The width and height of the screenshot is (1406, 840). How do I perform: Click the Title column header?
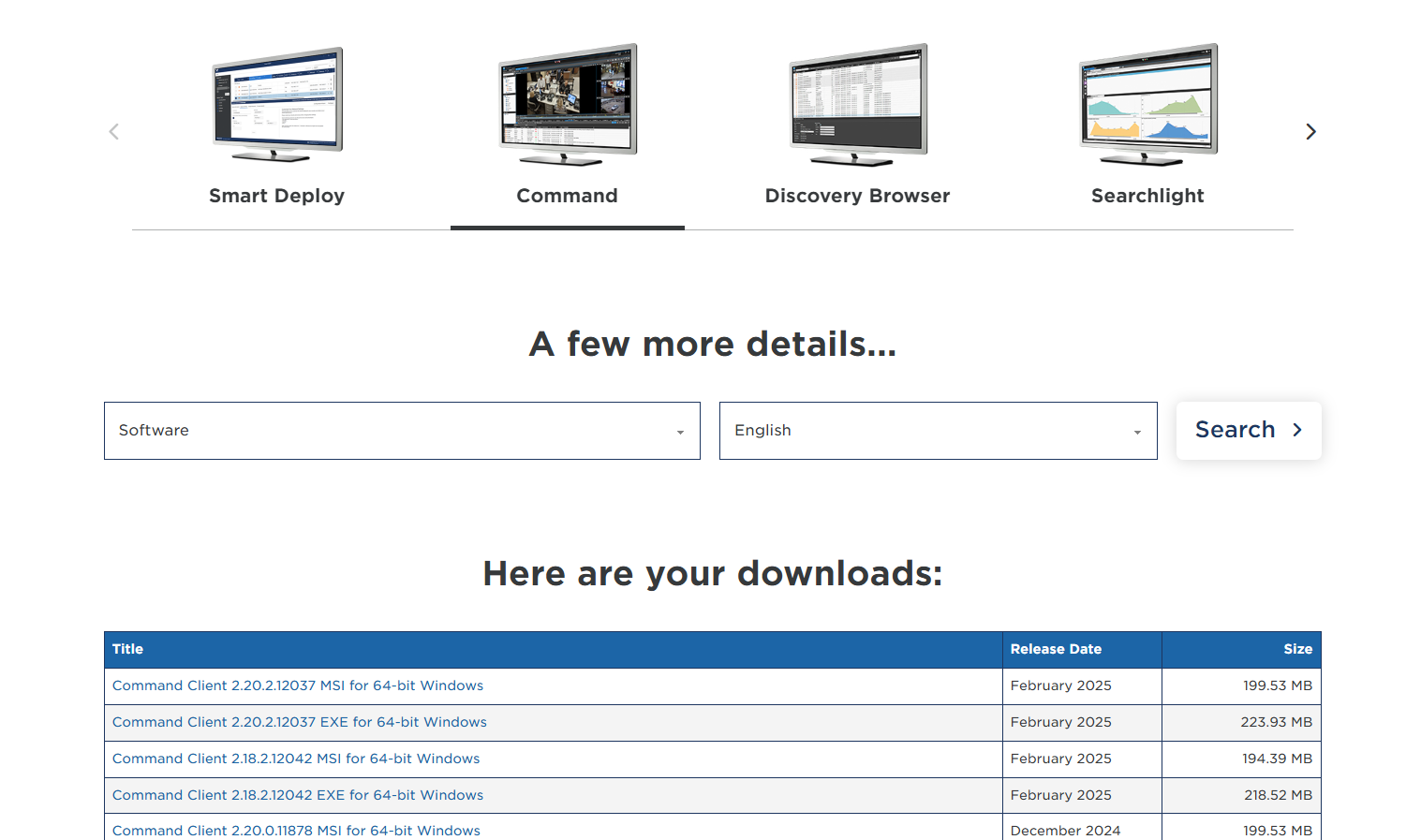(x=127, y=649)
